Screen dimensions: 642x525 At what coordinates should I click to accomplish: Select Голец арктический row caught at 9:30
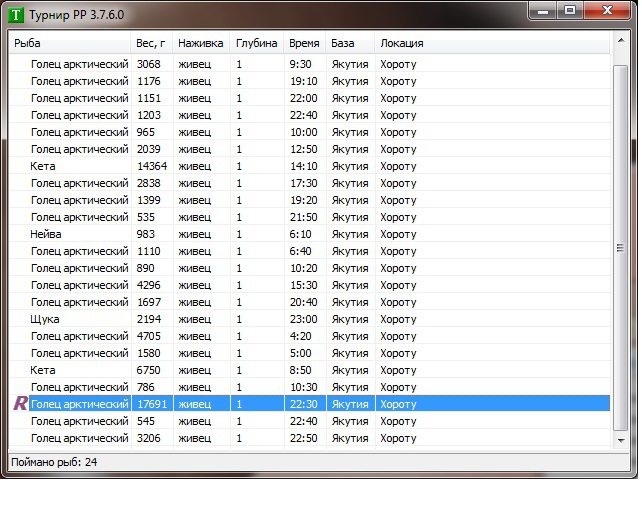coord(80,64)
